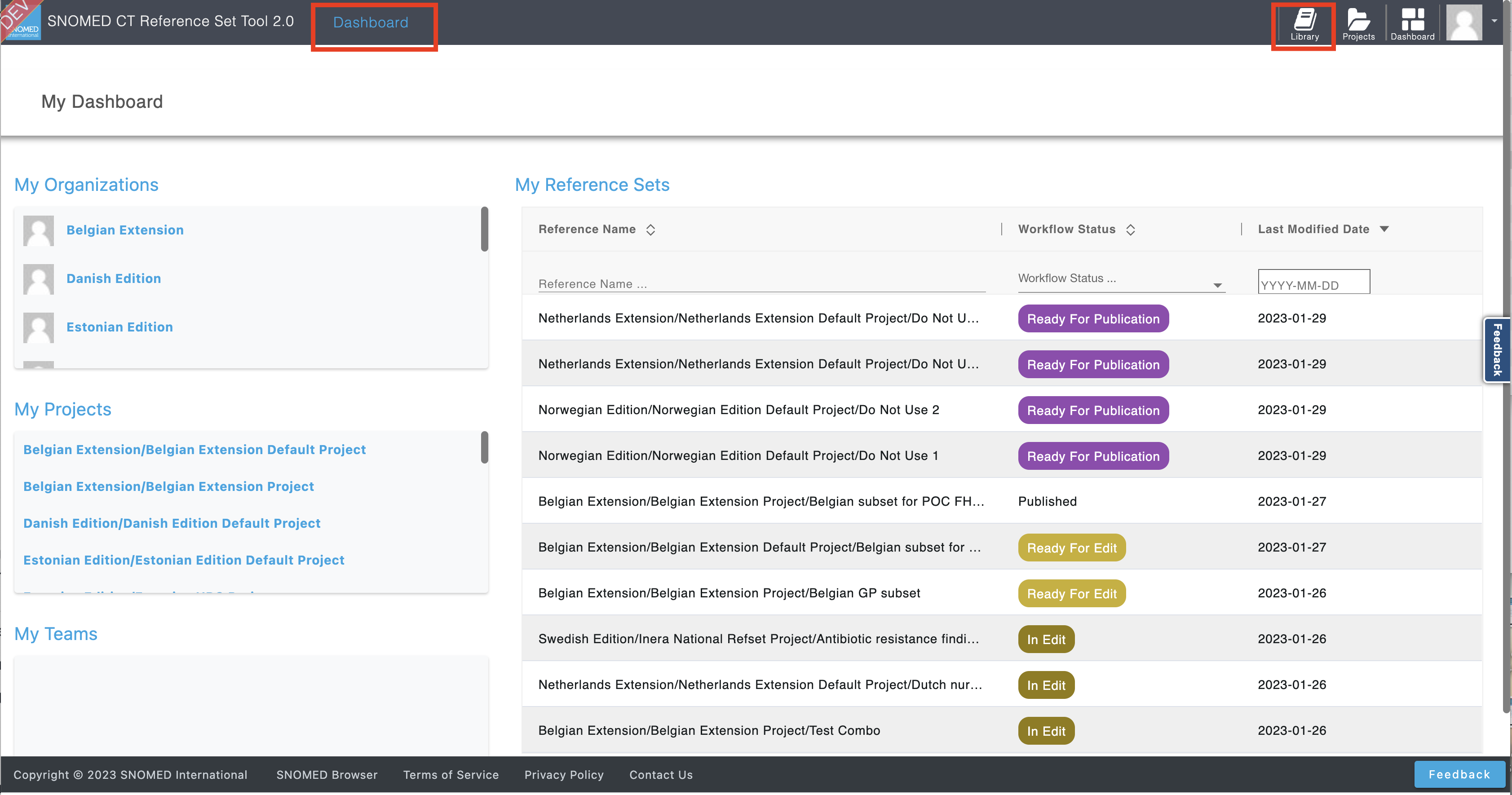The image size is (1512, 795).
Task: Click the user profile avatar
Action: [x=1464, y=22]
